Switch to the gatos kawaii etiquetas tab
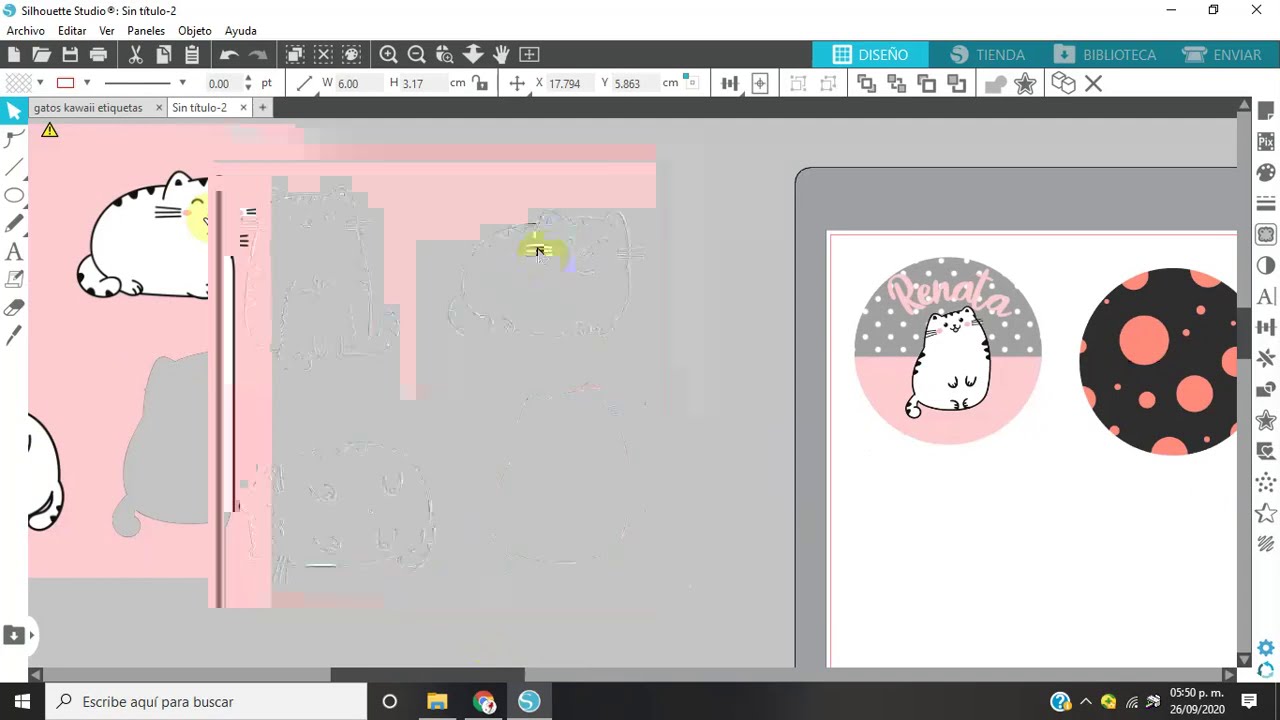This screenshot has width=1280, height=720. pyautogui.click(x=88, y=107)
